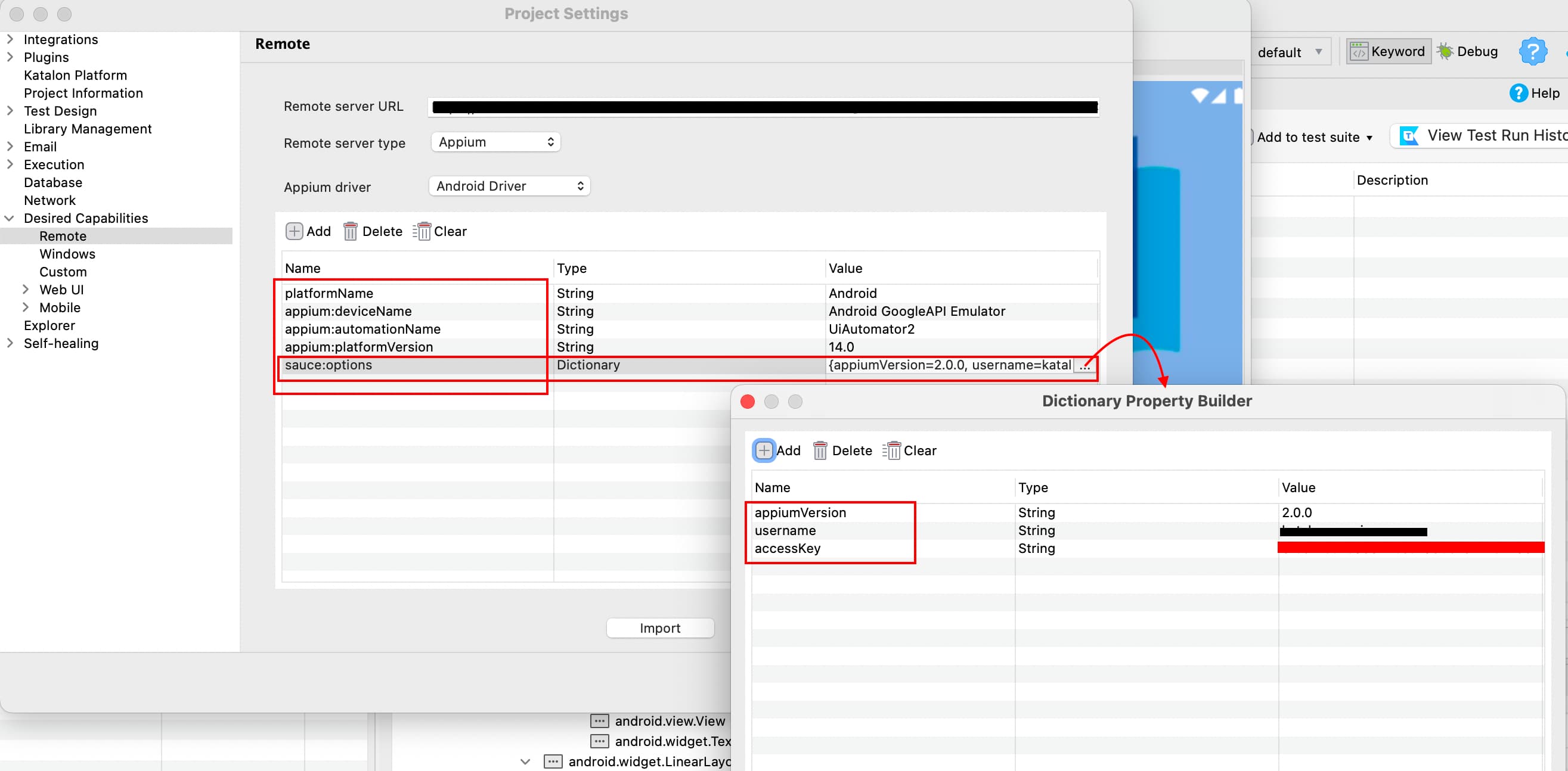Click the Import button

pos(660,628)
